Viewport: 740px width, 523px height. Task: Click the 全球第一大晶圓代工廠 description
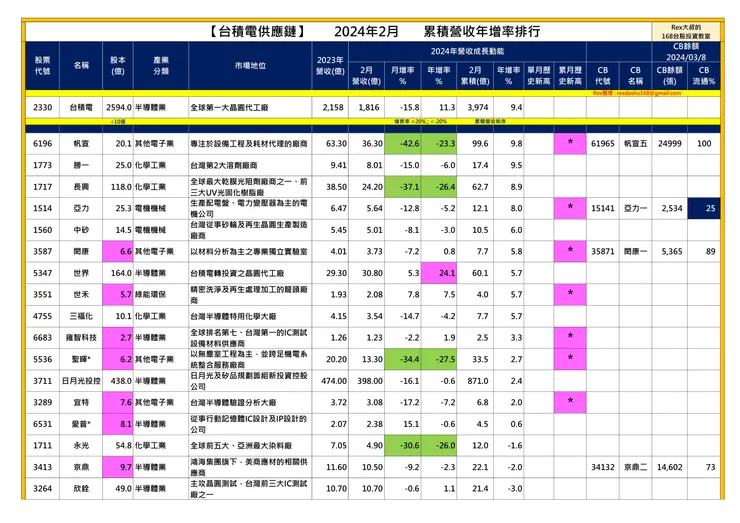(x=229, y=108)
